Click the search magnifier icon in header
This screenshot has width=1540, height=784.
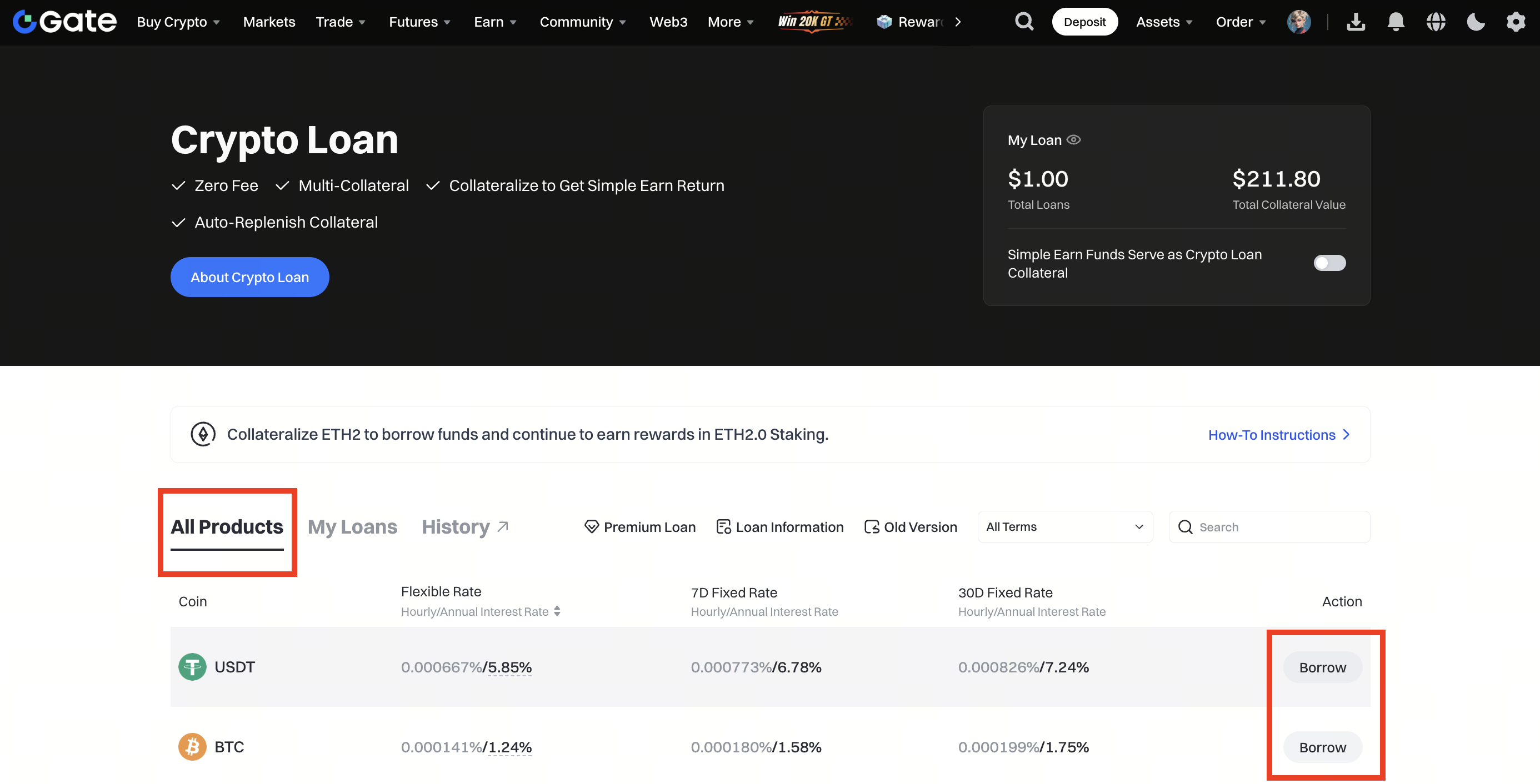pos(1024,22)
